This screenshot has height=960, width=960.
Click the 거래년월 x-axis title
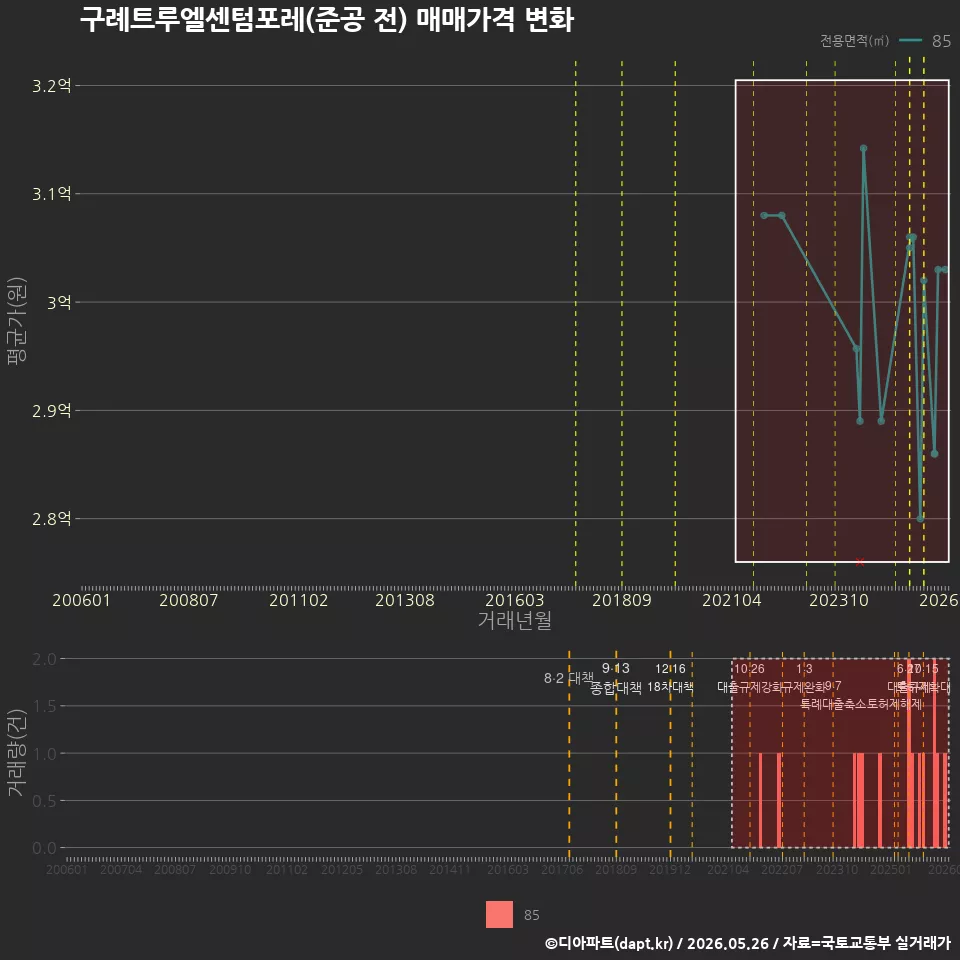(514, 620)
